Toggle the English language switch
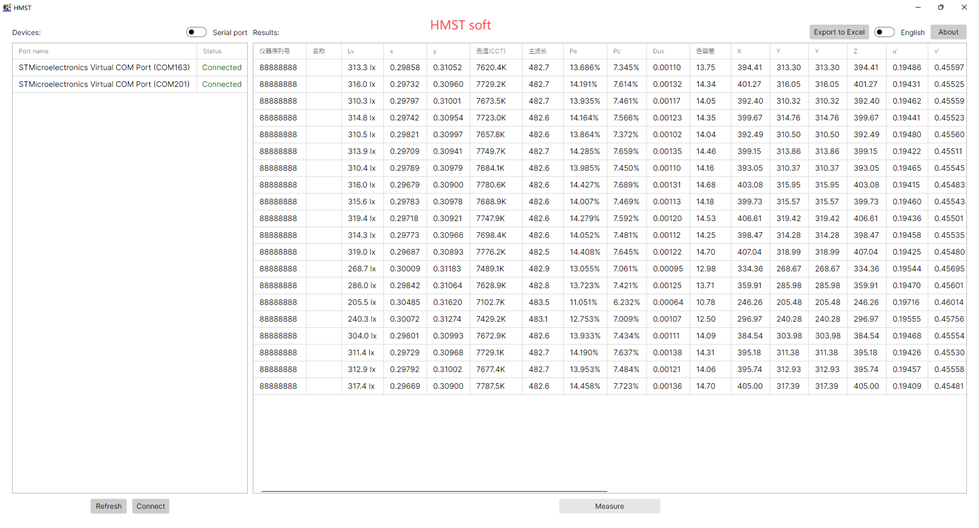Image resolution: width=979 pixels, height=528 pixels. point(884,32)
